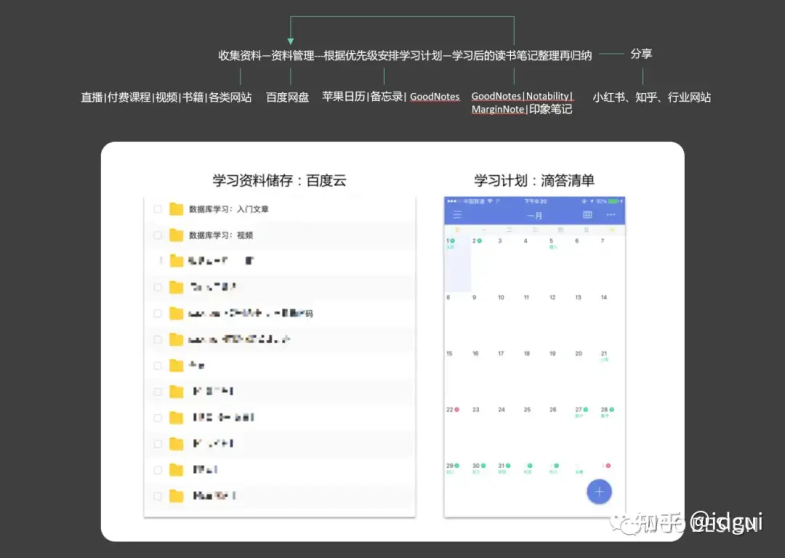Screen dimensions: 785x558
Task: Open the hamburger menu in the calendar app
Action: point(458,215)
